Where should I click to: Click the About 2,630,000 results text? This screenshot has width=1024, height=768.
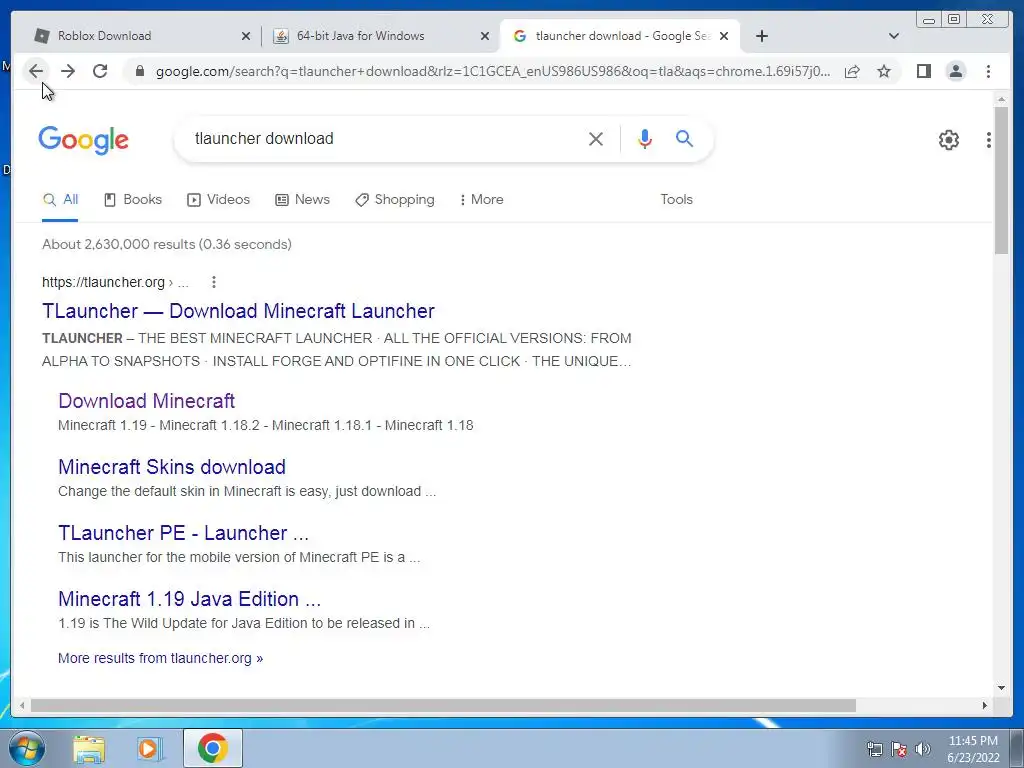click(x=167, y=244)
